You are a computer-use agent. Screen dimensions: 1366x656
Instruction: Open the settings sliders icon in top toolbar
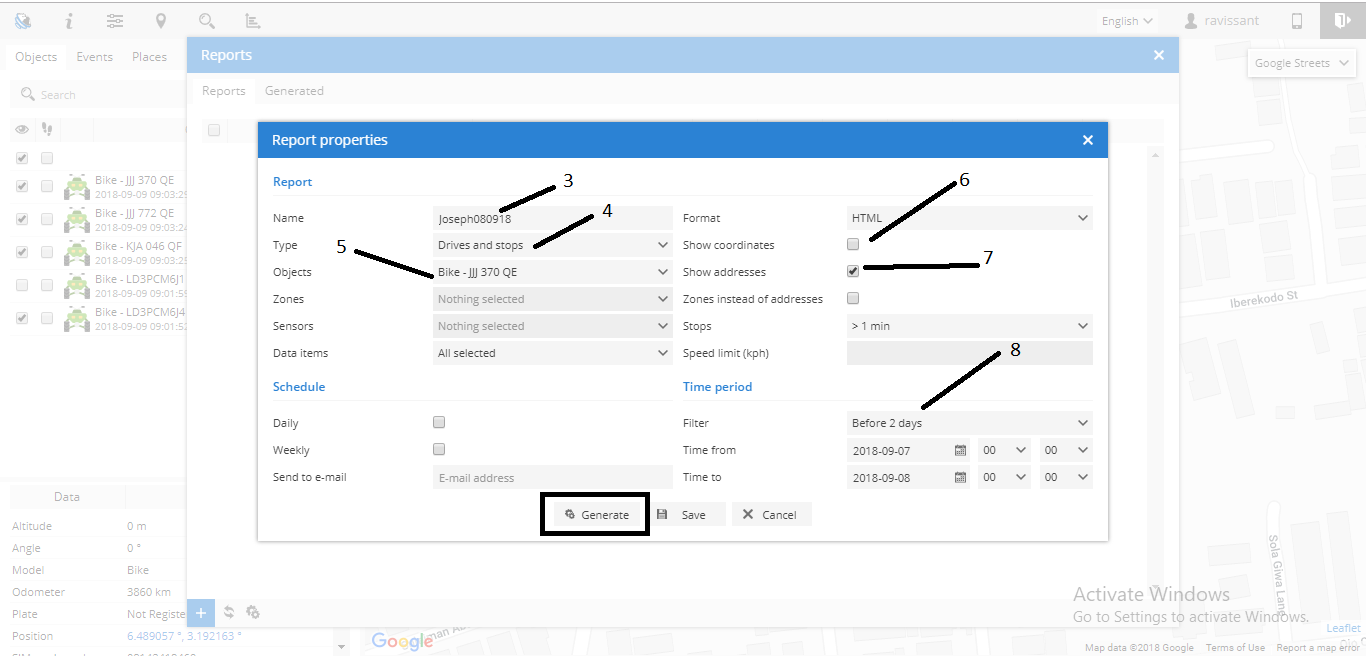pos(115,20)
